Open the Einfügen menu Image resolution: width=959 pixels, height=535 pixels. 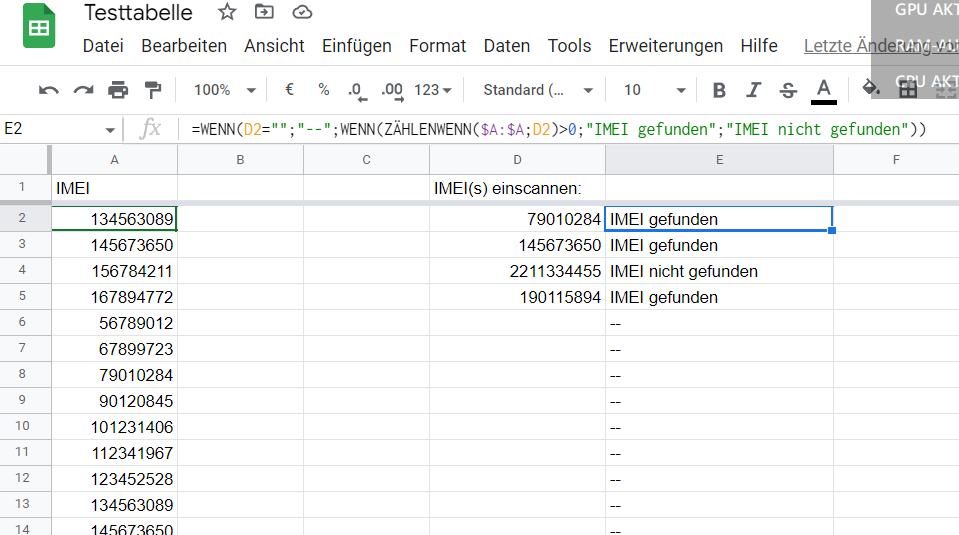pyautogui.click(x=356, y=46)
